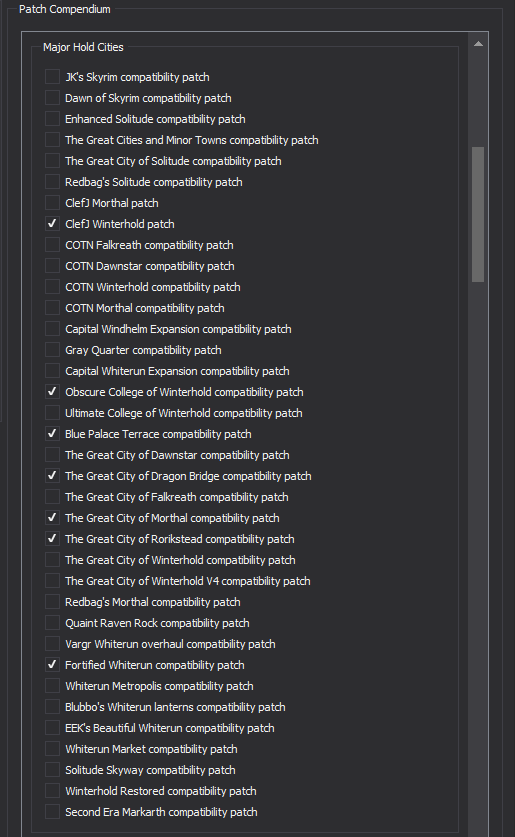Check Capital Whiterun Expansion compatibility patch
The width and height of the screenshot is (515, 837).
tap(52, 371)
